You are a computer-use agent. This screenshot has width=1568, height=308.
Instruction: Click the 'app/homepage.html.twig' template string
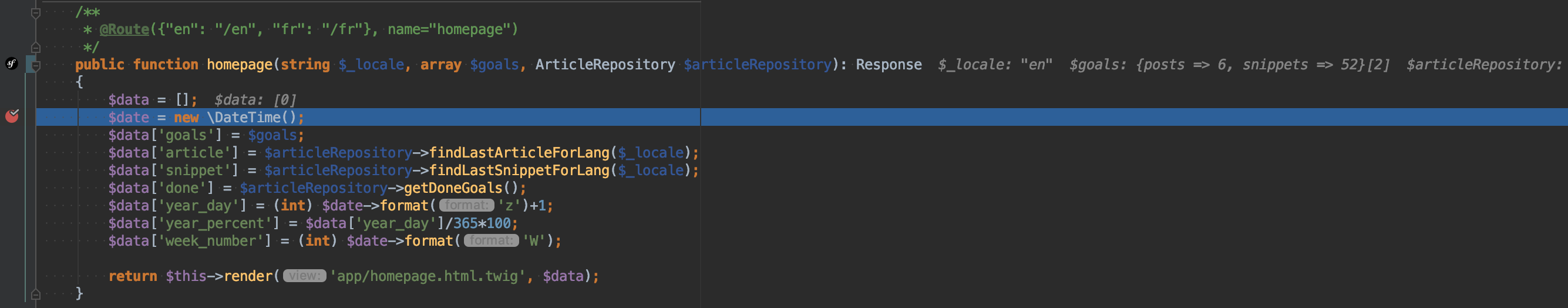coord(428,276)
